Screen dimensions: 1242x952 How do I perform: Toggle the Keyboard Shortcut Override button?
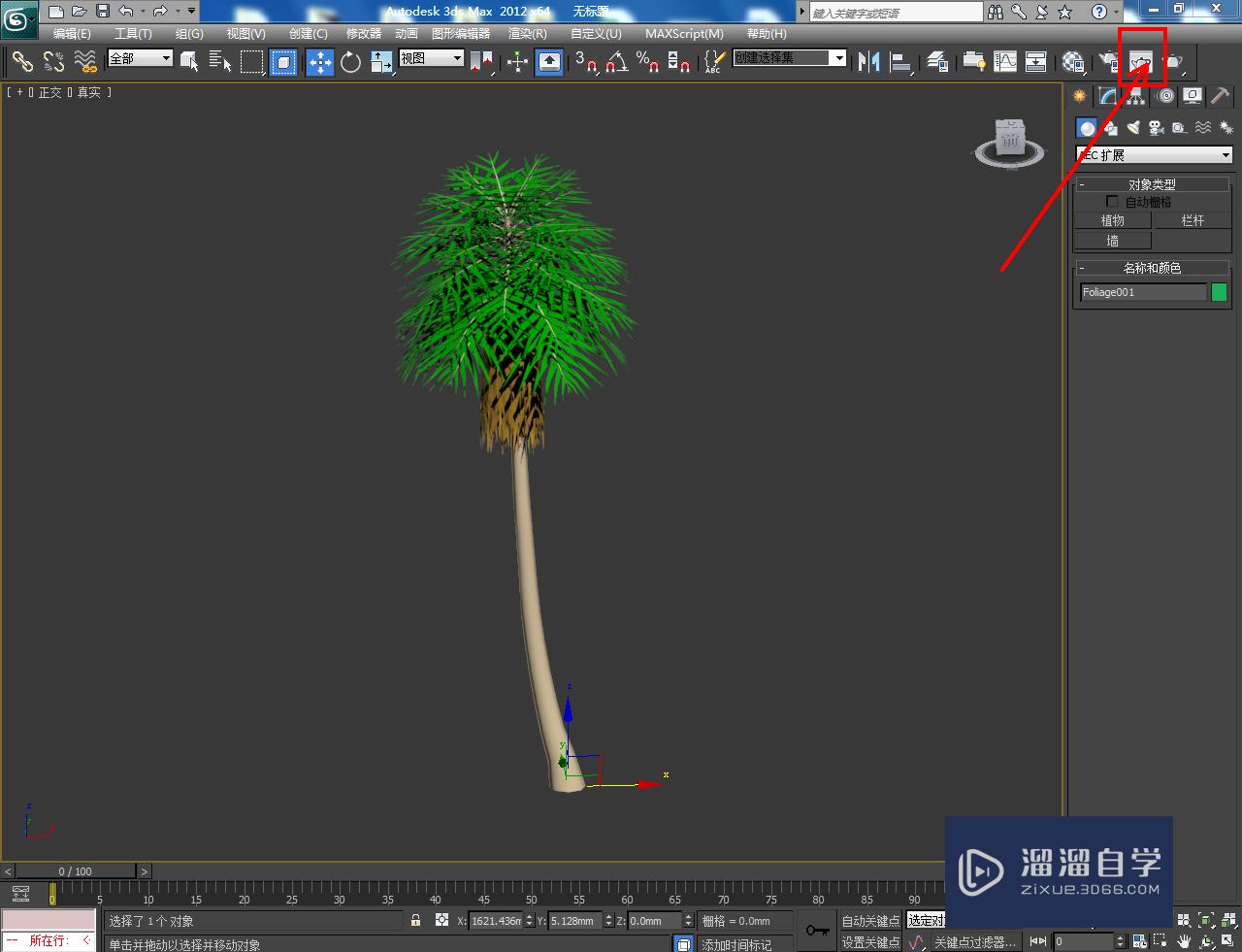[x=549, y=62]
